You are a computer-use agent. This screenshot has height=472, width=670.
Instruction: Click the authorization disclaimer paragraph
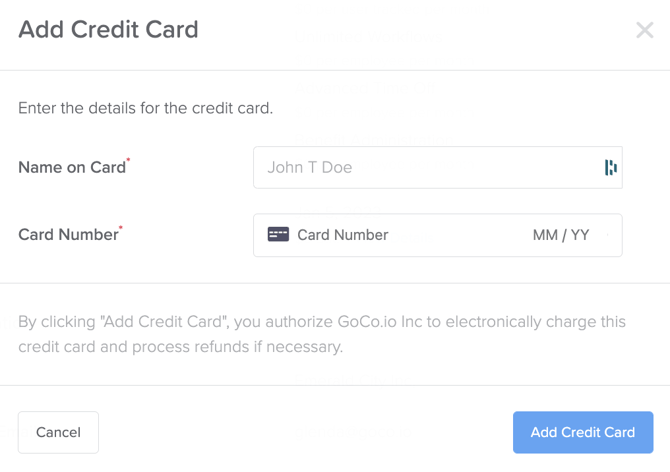(322, 334)
